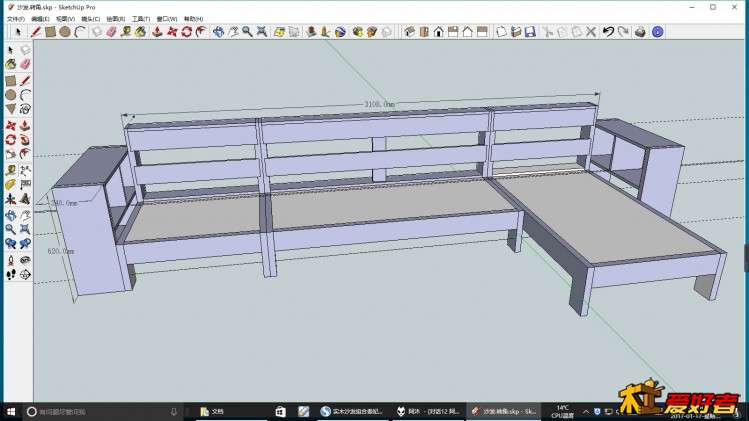Screen dimensions: 749x421
Task: Click the Windows Start button
Action: tap(10, 411)
